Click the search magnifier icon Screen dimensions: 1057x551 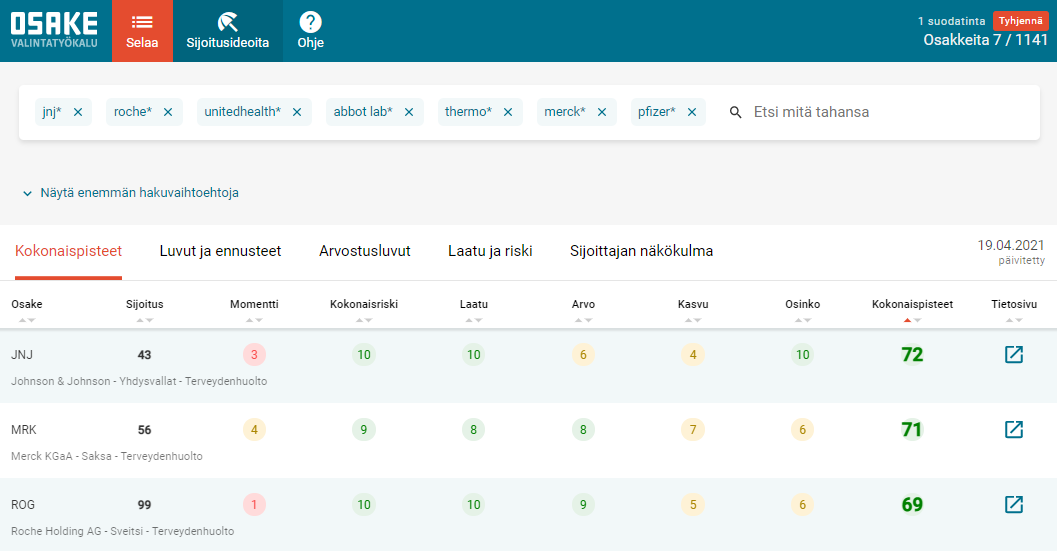coord(736,112)
